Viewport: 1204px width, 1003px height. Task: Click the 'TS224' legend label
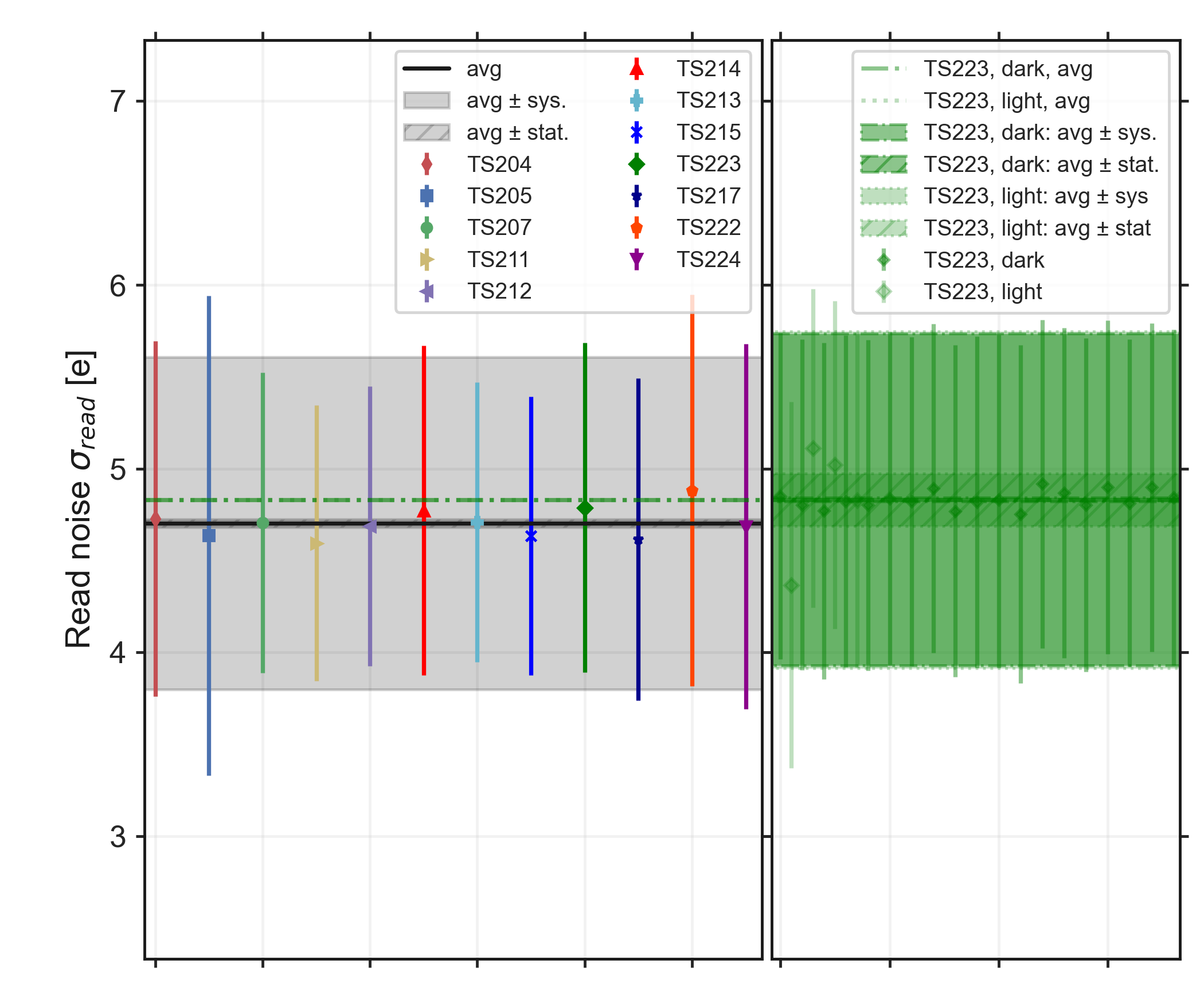click(x=709, y=260)
